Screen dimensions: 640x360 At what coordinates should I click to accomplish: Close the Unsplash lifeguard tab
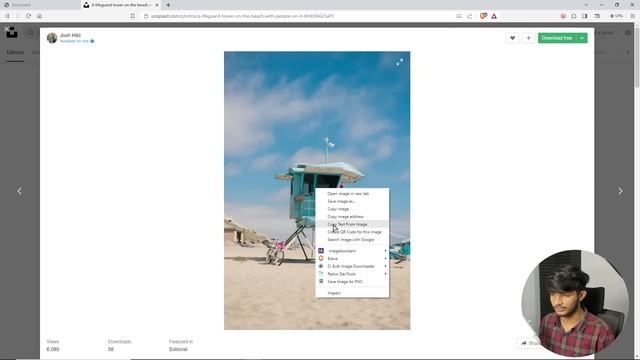157,5
